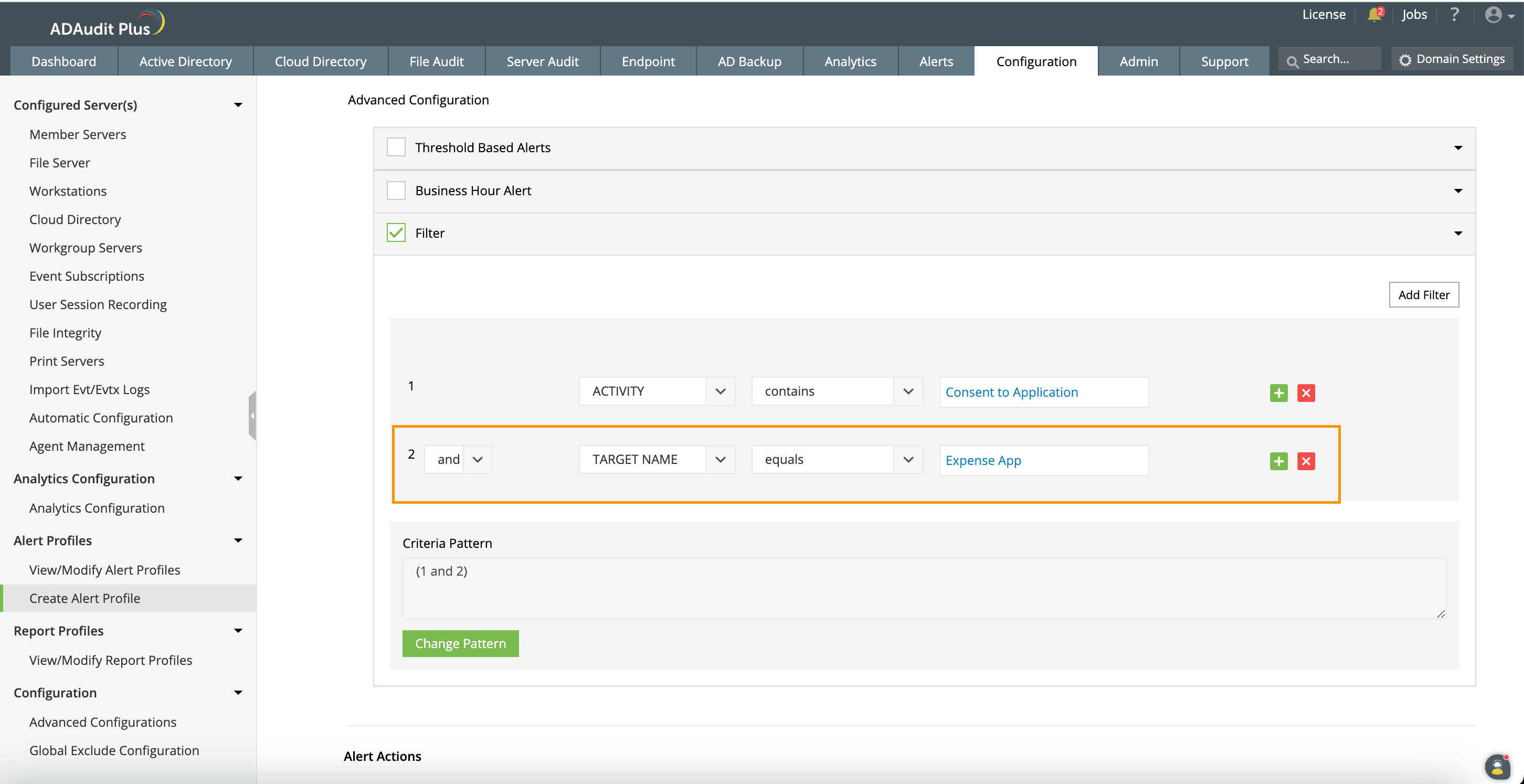Open the help question mark icon

point(1454,15)
